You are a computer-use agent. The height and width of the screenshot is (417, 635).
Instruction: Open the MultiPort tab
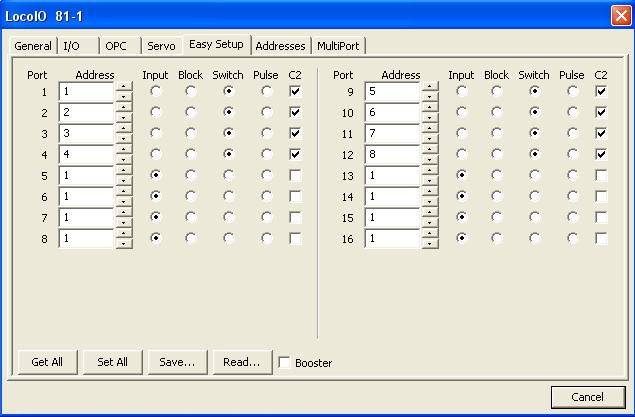[x=339, y=46]
